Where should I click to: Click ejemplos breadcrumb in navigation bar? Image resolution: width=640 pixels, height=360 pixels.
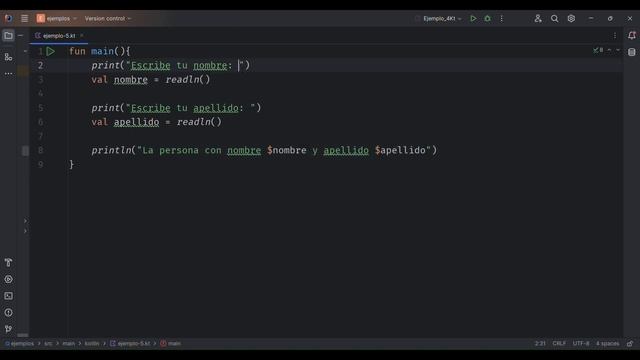point(20,344)
